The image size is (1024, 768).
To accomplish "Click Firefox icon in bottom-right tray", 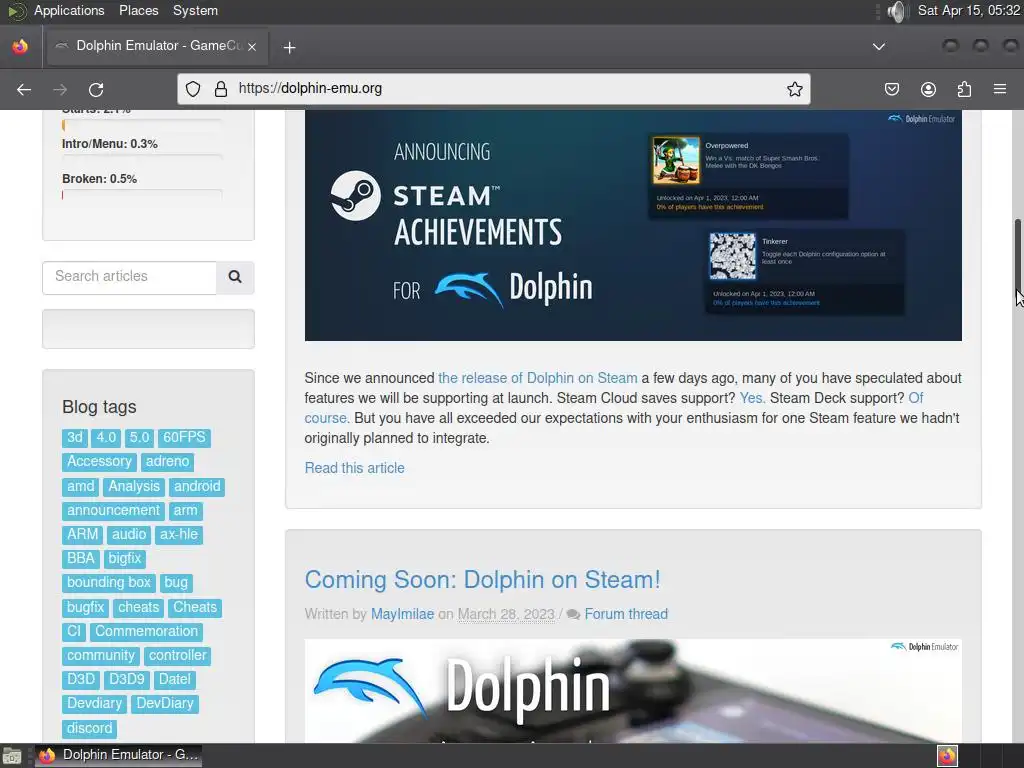I will [x=947, y=756].
